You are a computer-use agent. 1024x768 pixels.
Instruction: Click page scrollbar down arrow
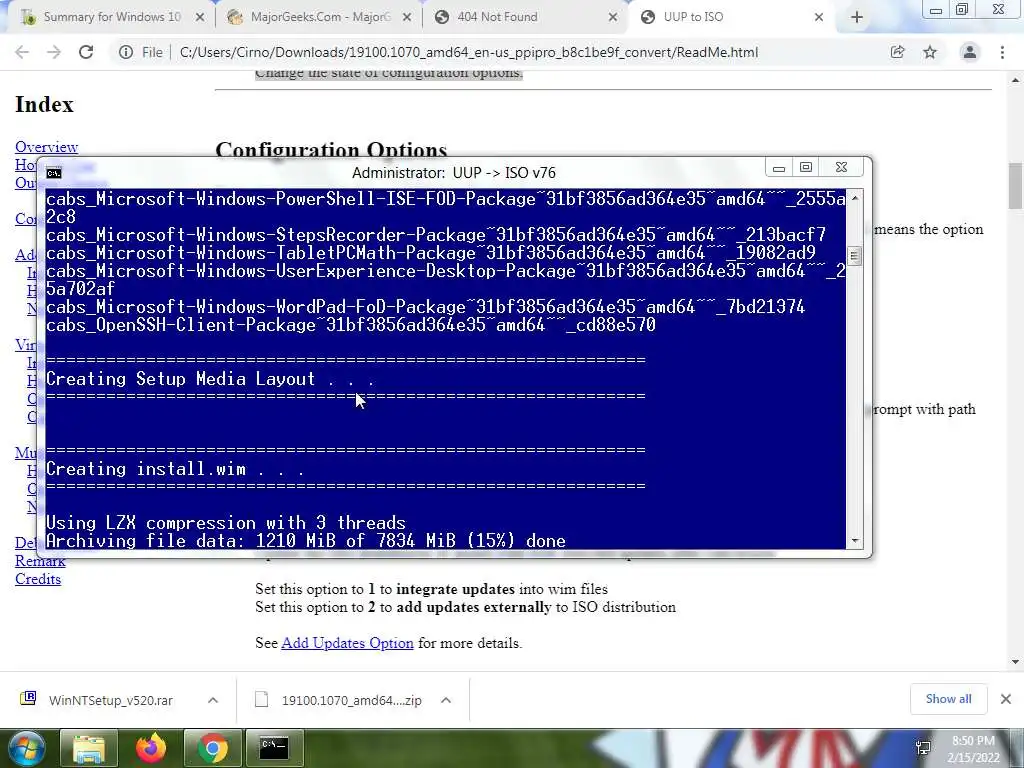tap(1016, 662)
